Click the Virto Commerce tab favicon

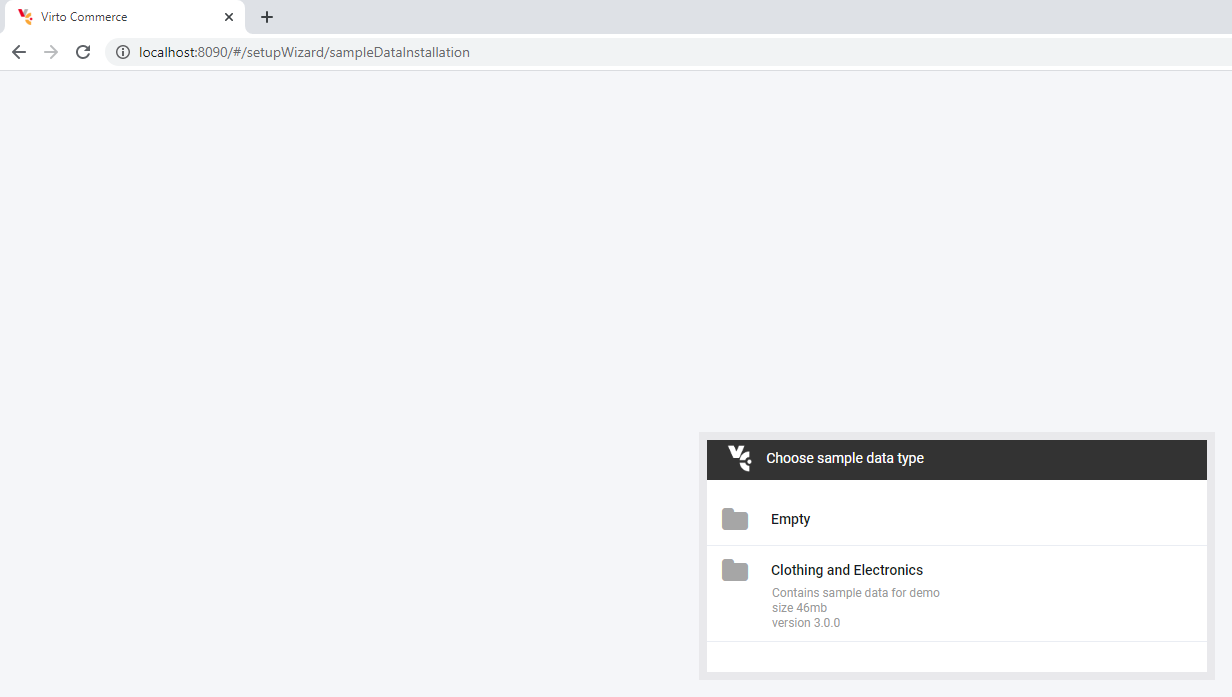point(25,17)
